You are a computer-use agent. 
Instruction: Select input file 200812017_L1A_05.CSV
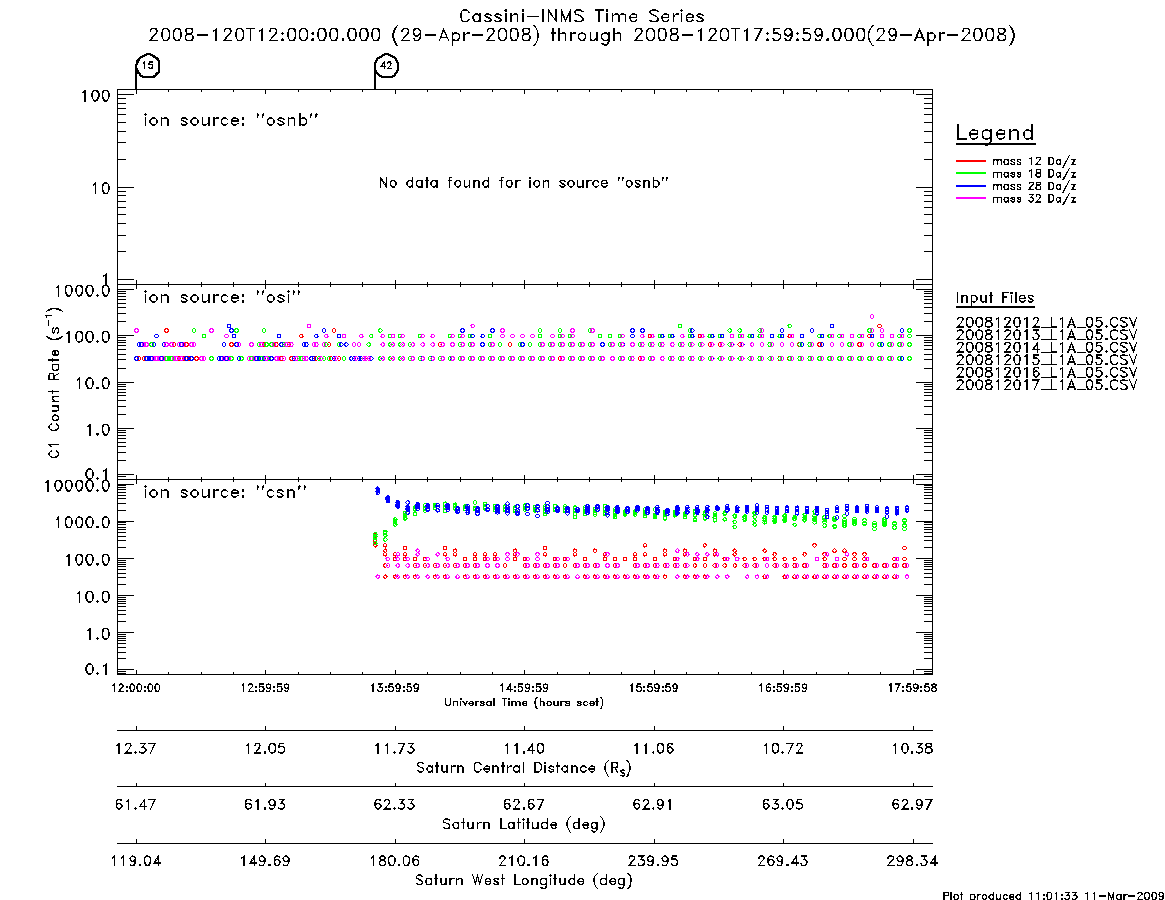[1046, 385]
